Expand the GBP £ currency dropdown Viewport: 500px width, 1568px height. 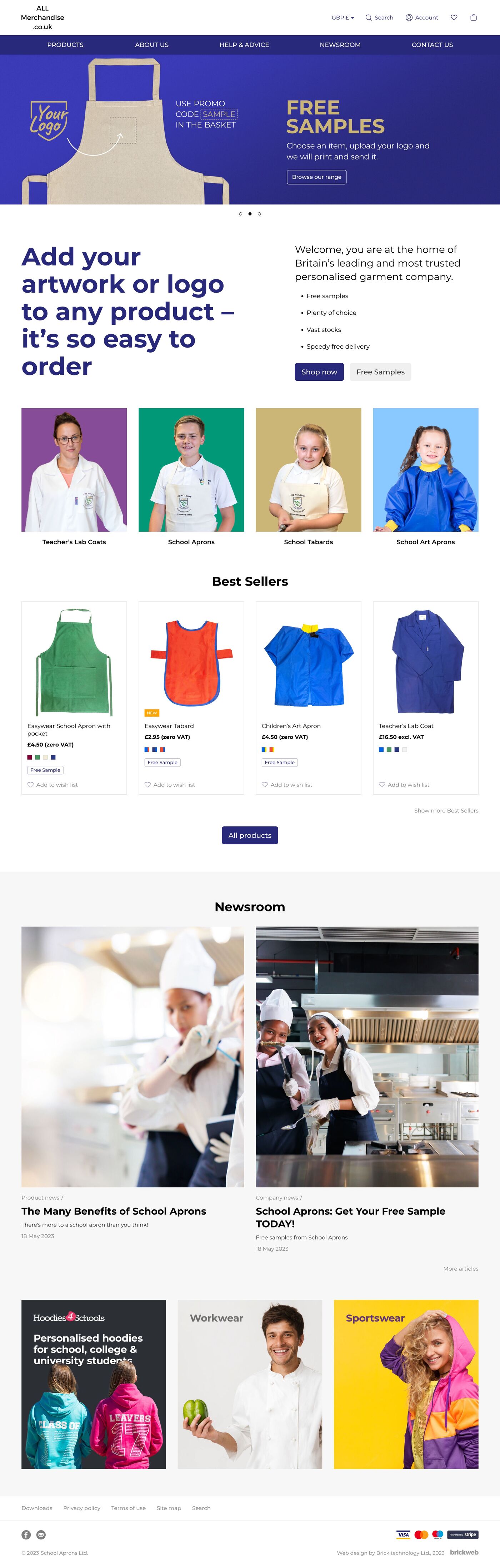click(343, 17)
